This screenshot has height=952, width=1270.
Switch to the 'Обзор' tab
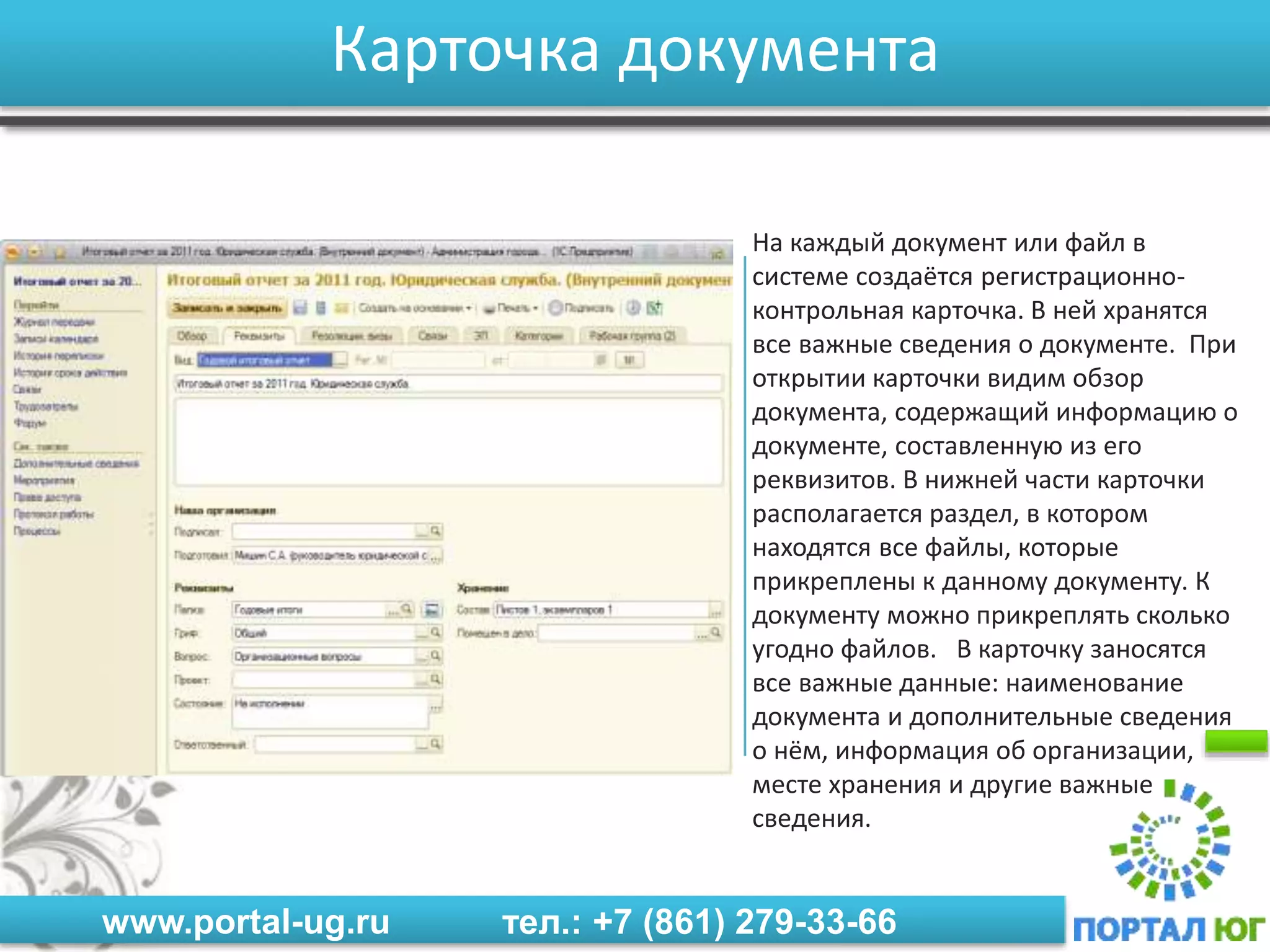(192, 336)
